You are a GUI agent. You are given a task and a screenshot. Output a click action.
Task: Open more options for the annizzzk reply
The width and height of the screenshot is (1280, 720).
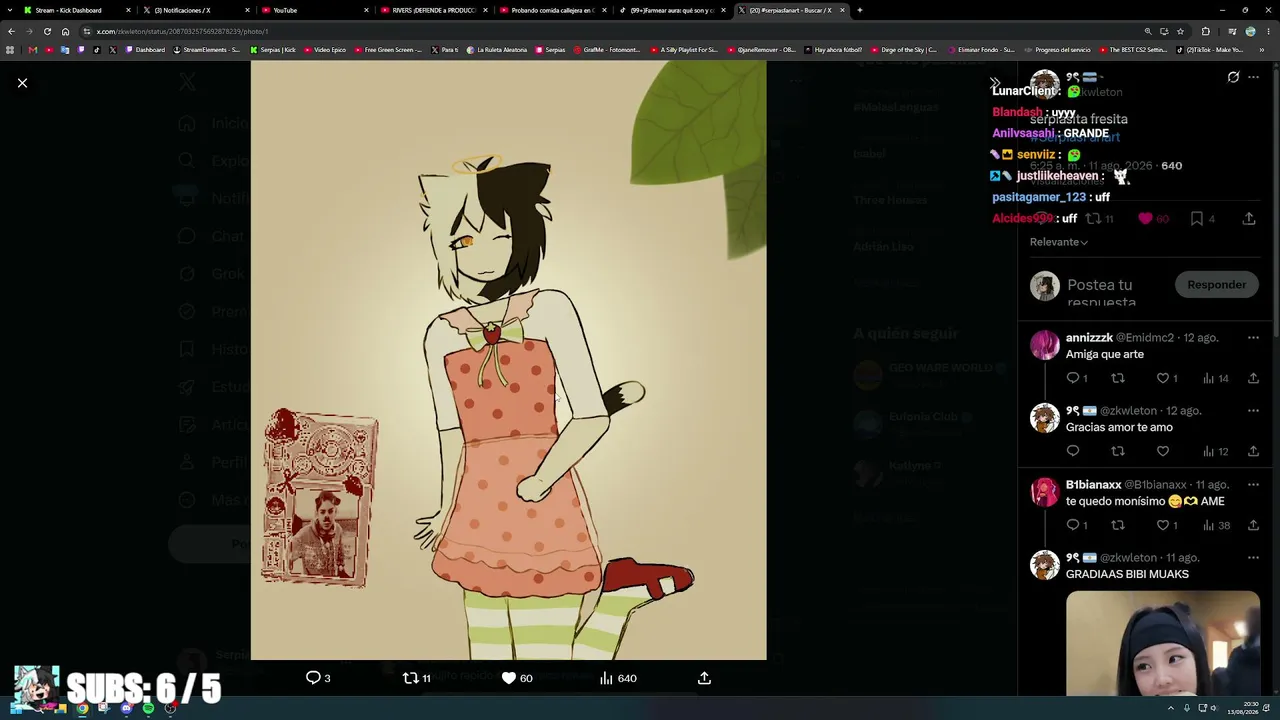coord(1253,338)
